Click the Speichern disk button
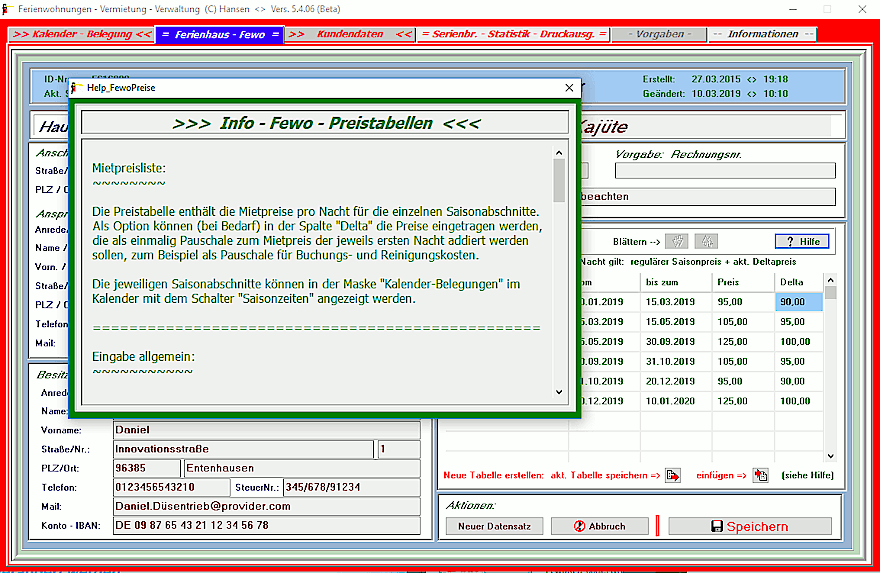Screen dimensions: 880x573 749,526
